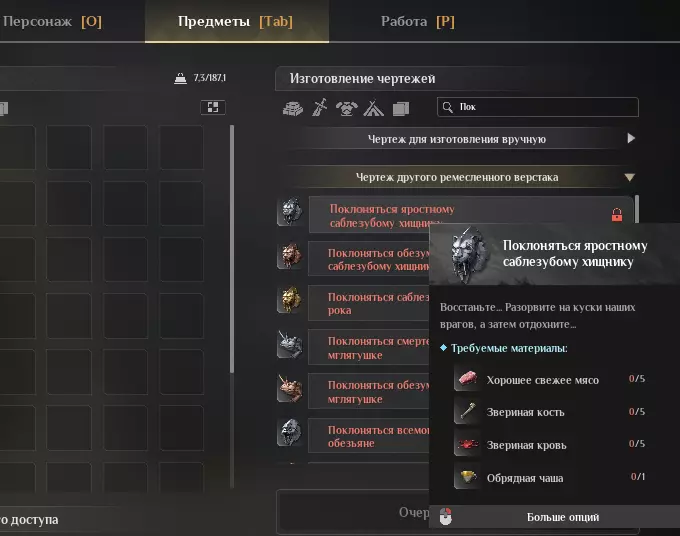Viewport: 680px width, 536px height.
Task: Toggle the inventory grid view icon
Action: point(212,107)
